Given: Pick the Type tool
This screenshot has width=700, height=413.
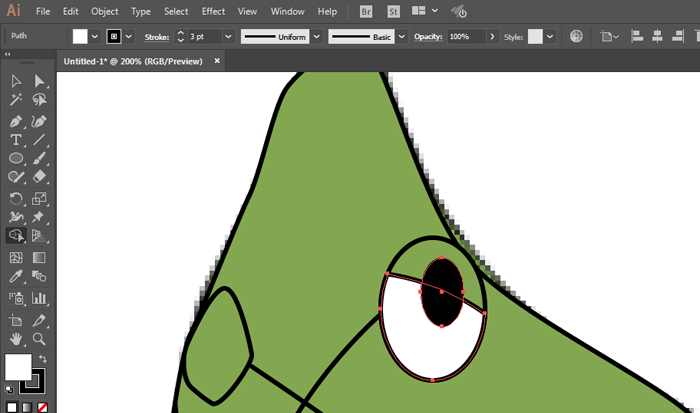Looking at the screenshot, I should click(x=16, y=139).
